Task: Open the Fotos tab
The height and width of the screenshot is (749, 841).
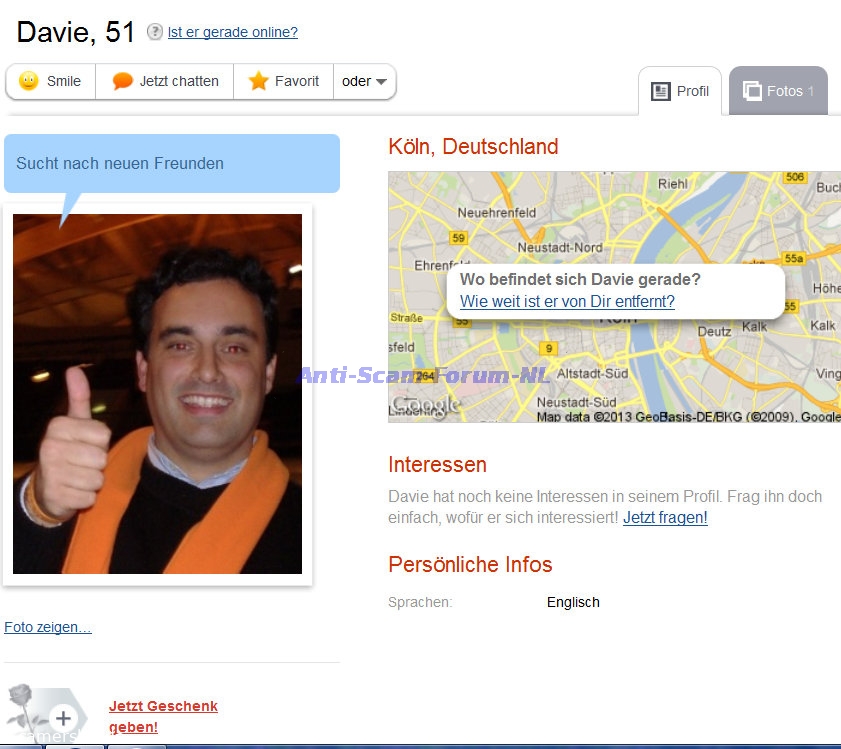Action: (778, 91)
